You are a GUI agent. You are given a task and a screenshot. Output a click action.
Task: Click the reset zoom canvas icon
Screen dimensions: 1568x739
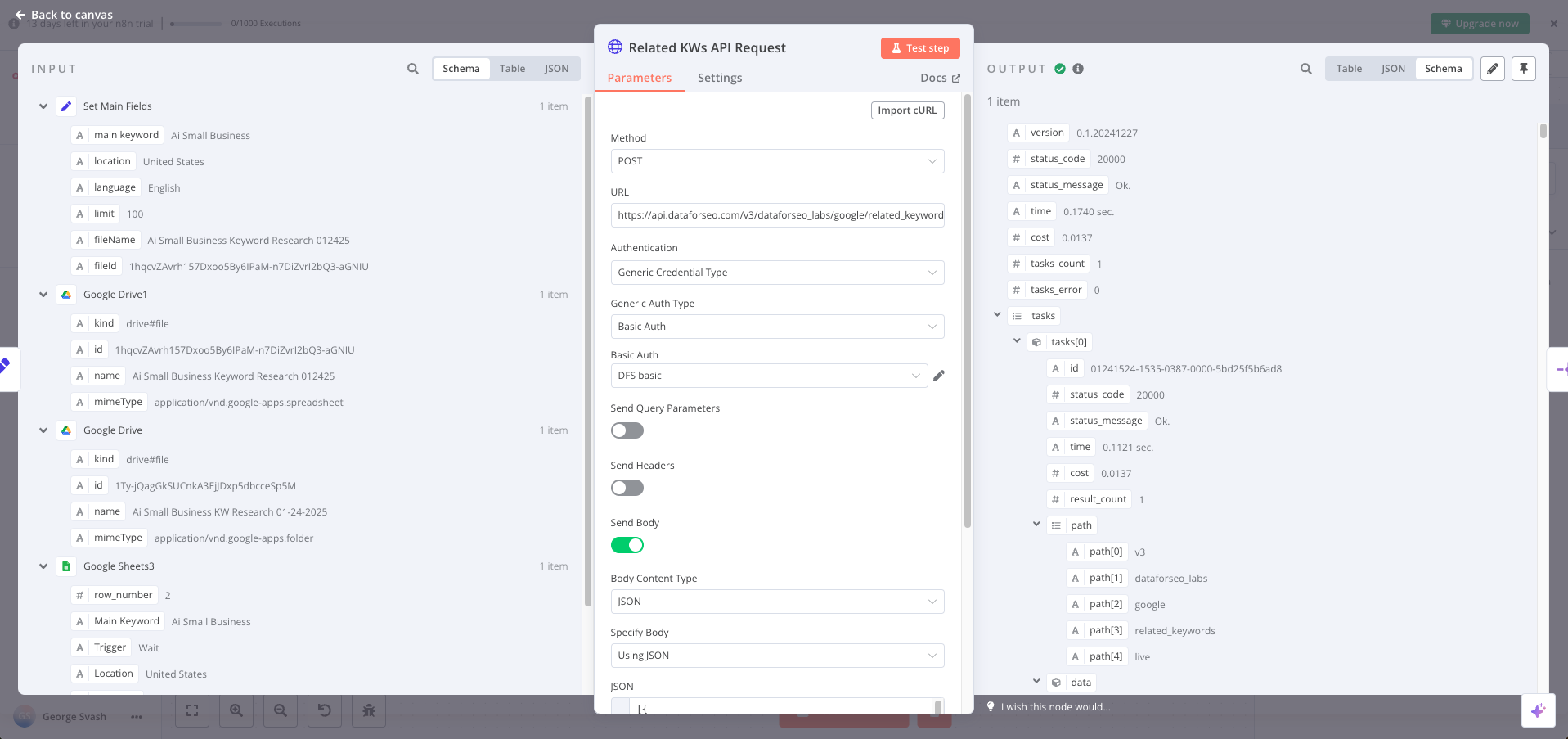coord(325,710)
